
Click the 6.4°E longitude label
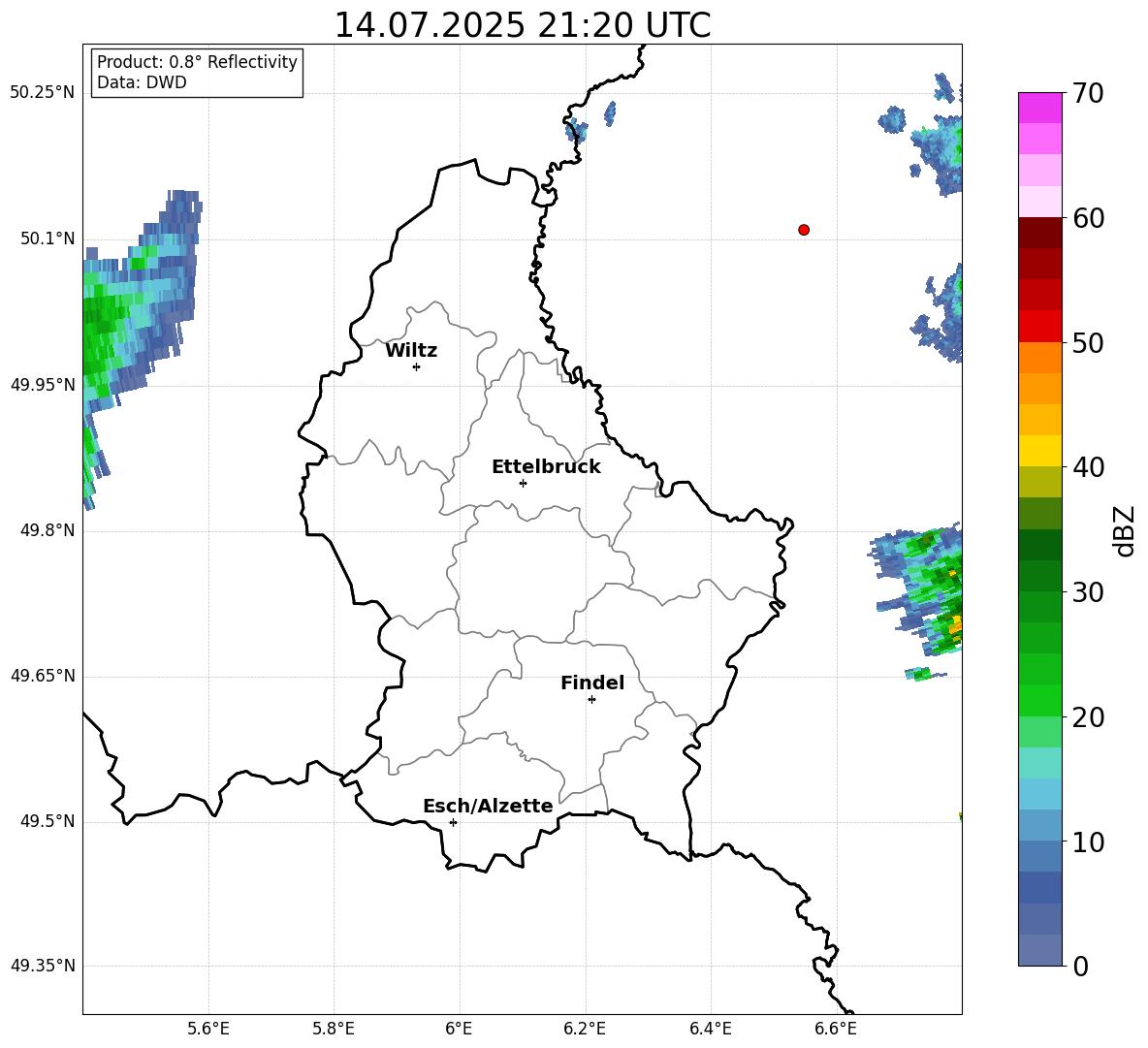click(x=710, y=1029)
